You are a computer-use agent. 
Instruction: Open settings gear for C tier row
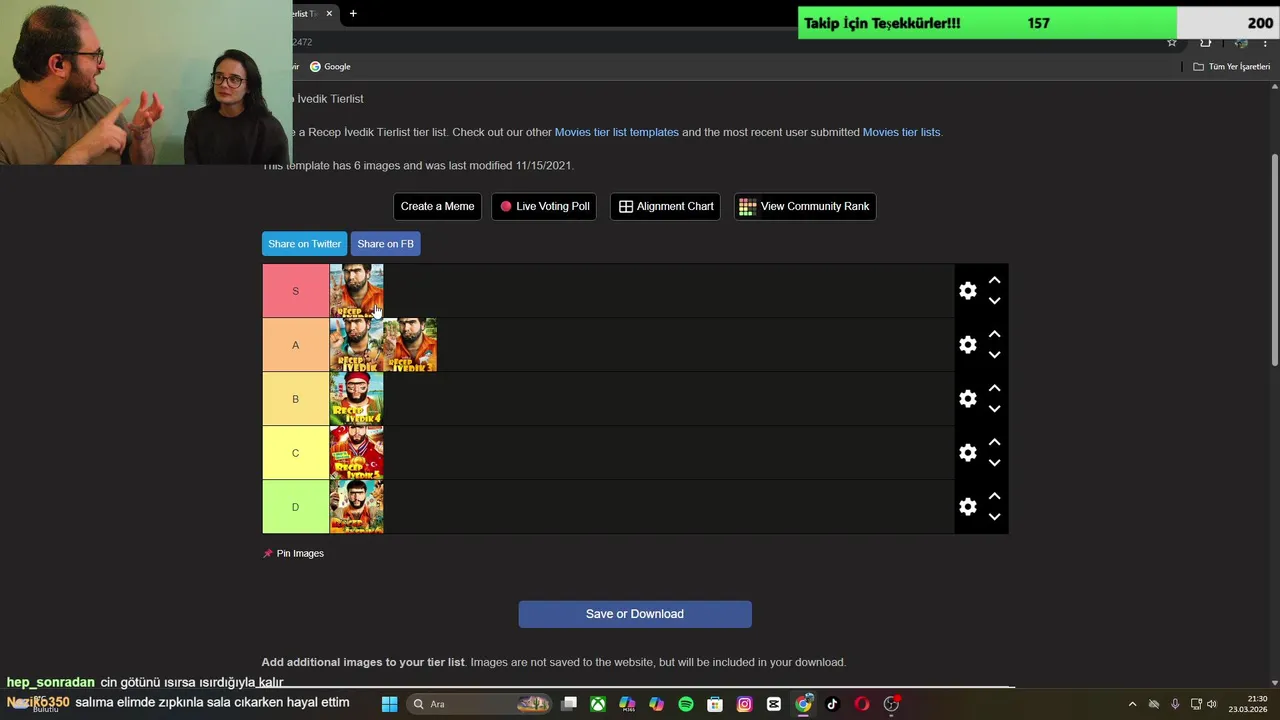[967, 453]
